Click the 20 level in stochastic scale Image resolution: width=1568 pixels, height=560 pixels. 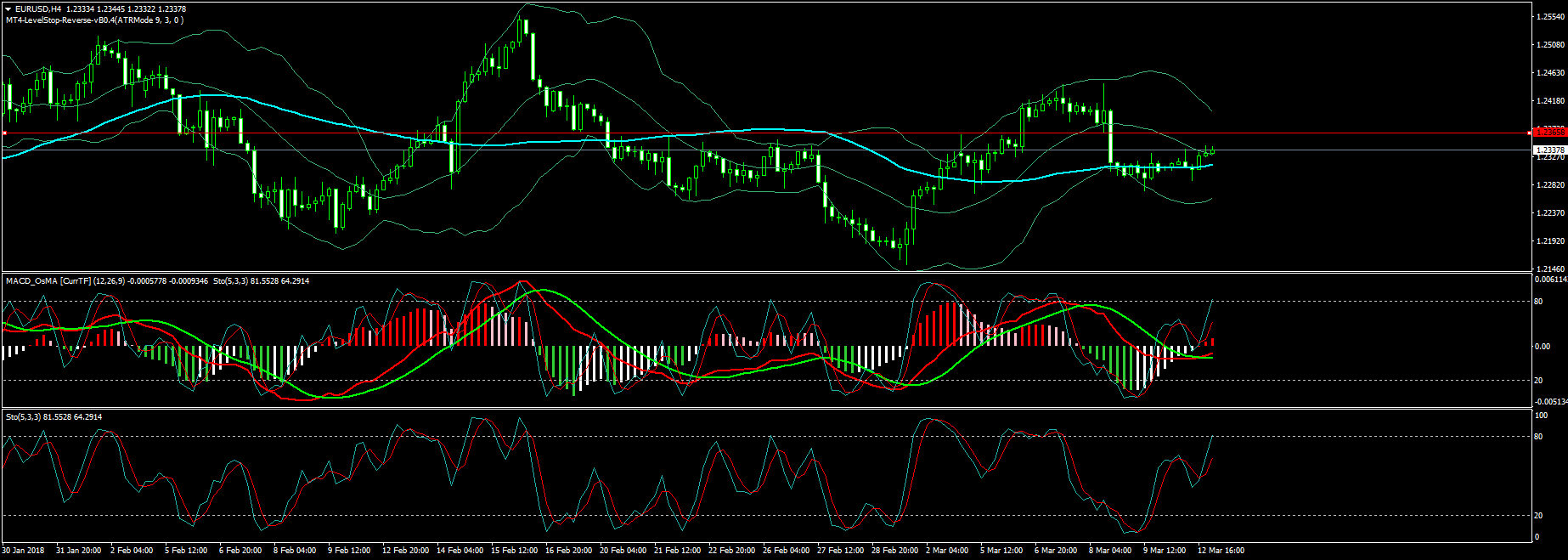coord(1538,516)
